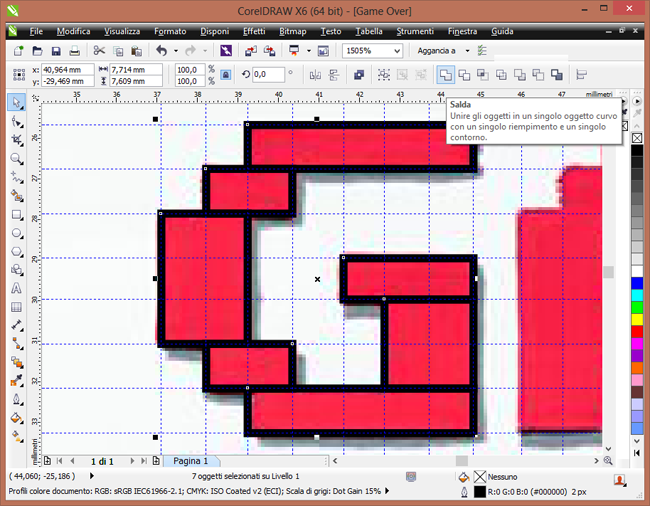Open the Effetti menu
Screen dimensions: 650x506
point(254,31)
